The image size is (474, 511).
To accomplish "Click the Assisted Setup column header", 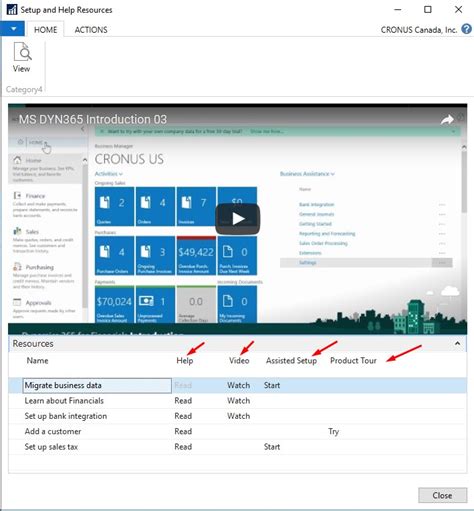I will 291,360.
